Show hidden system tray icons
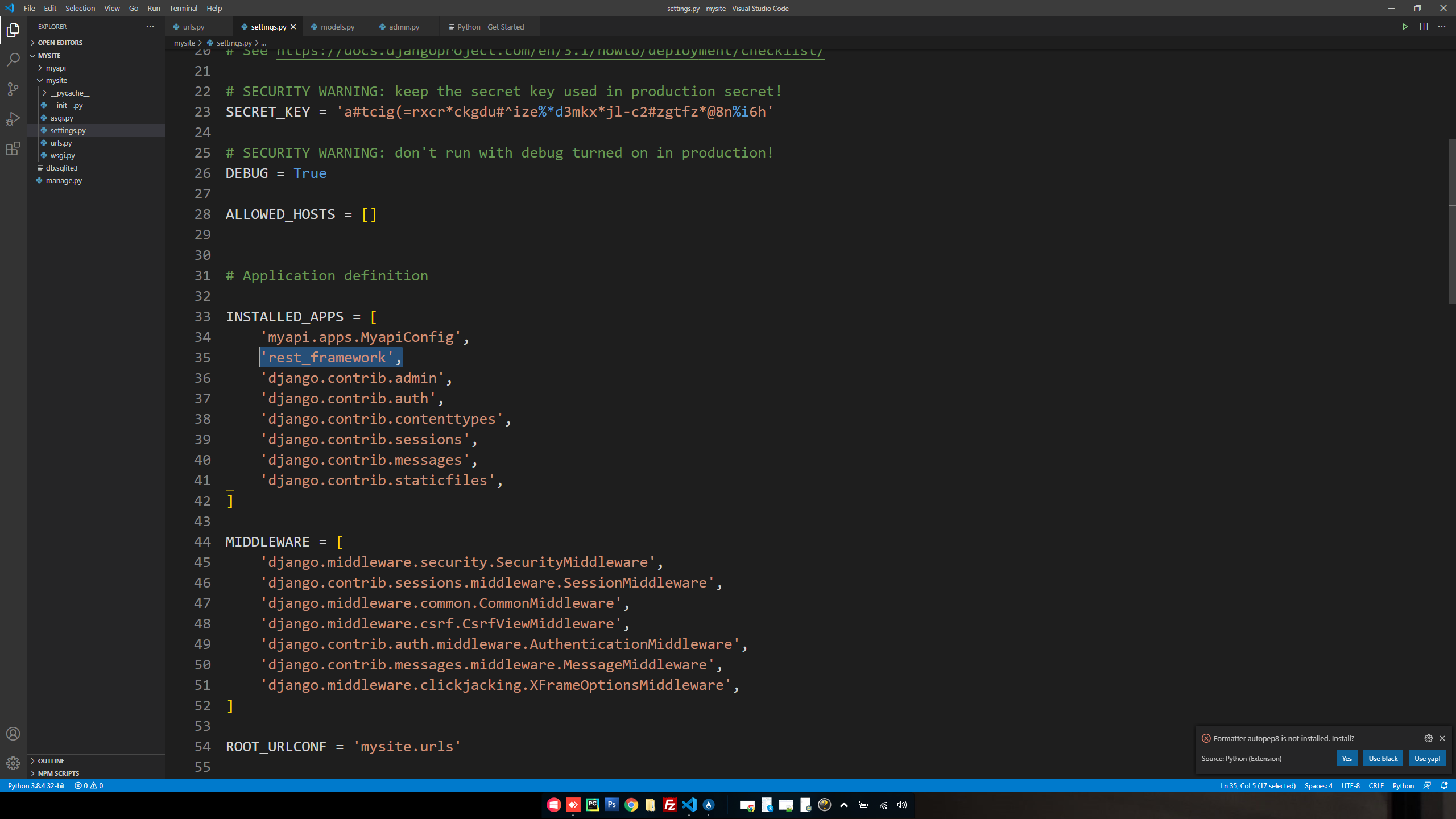The height and width of the screenshot is (819, 1456). pos(844,805)
